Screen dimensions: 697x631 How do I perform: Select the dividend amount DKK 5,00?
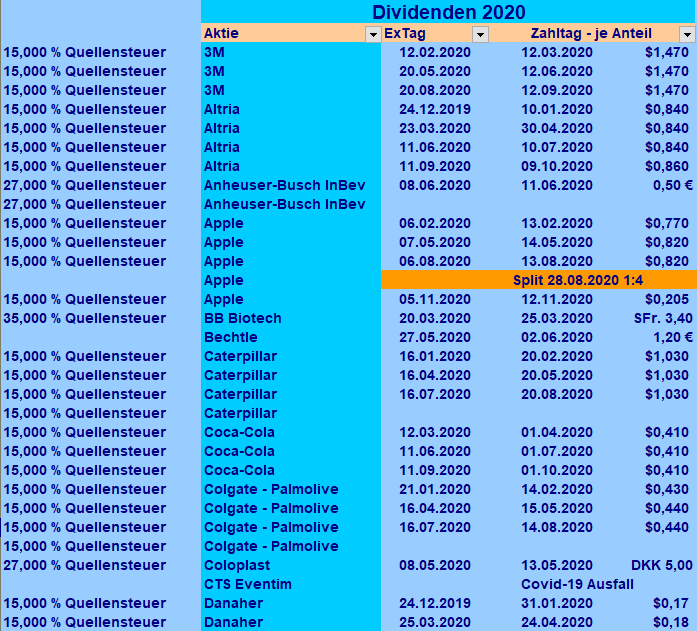[x=662, y=566]
